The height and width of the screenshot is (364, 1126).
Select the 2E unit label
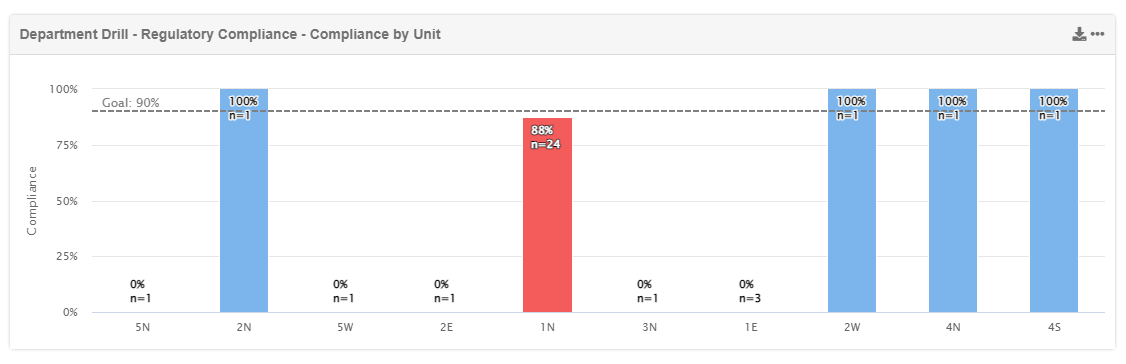pos(446,326)
